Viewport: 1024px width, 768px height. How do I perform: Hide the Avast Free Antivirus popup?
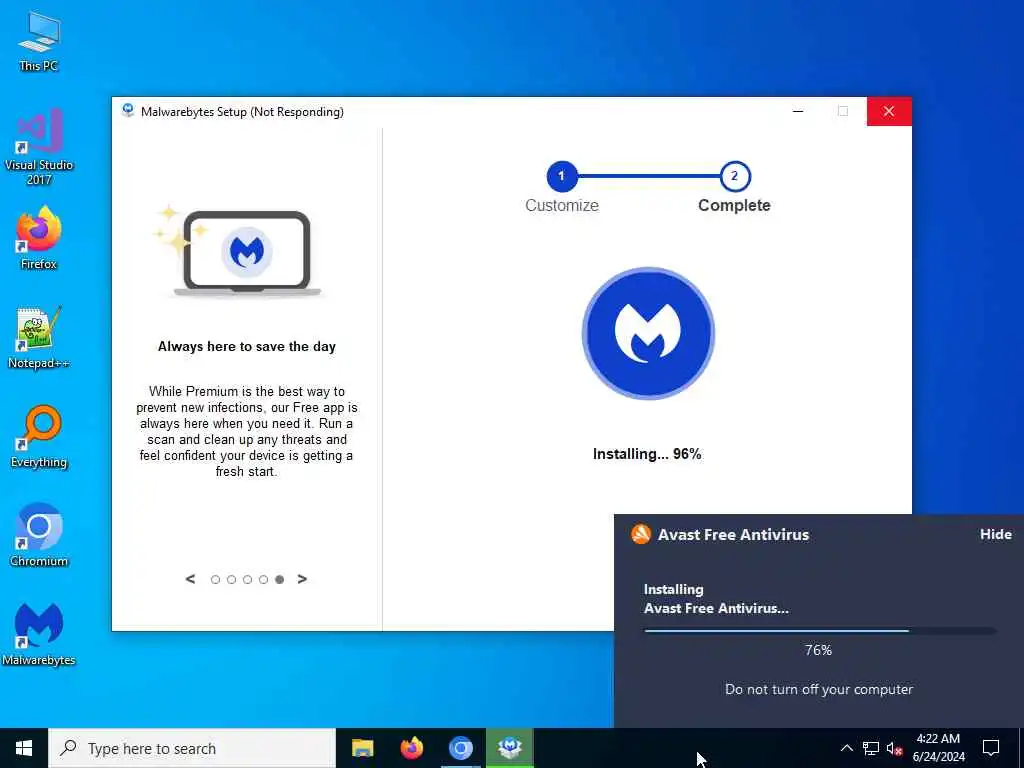pos(995,534)
